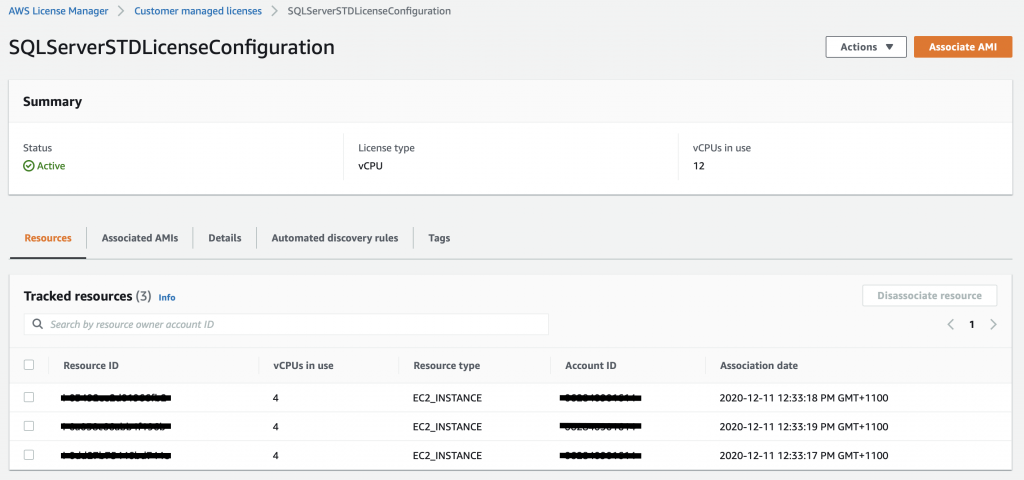Check the row associated at 12:33:19 PM
The image size is (1024, 480).
(29, 426)
